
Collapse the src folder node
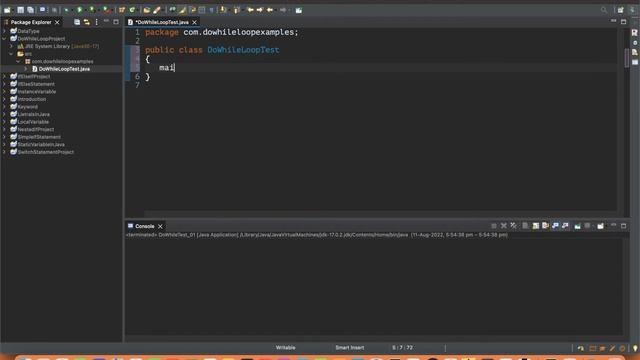(x=11, y=54)
